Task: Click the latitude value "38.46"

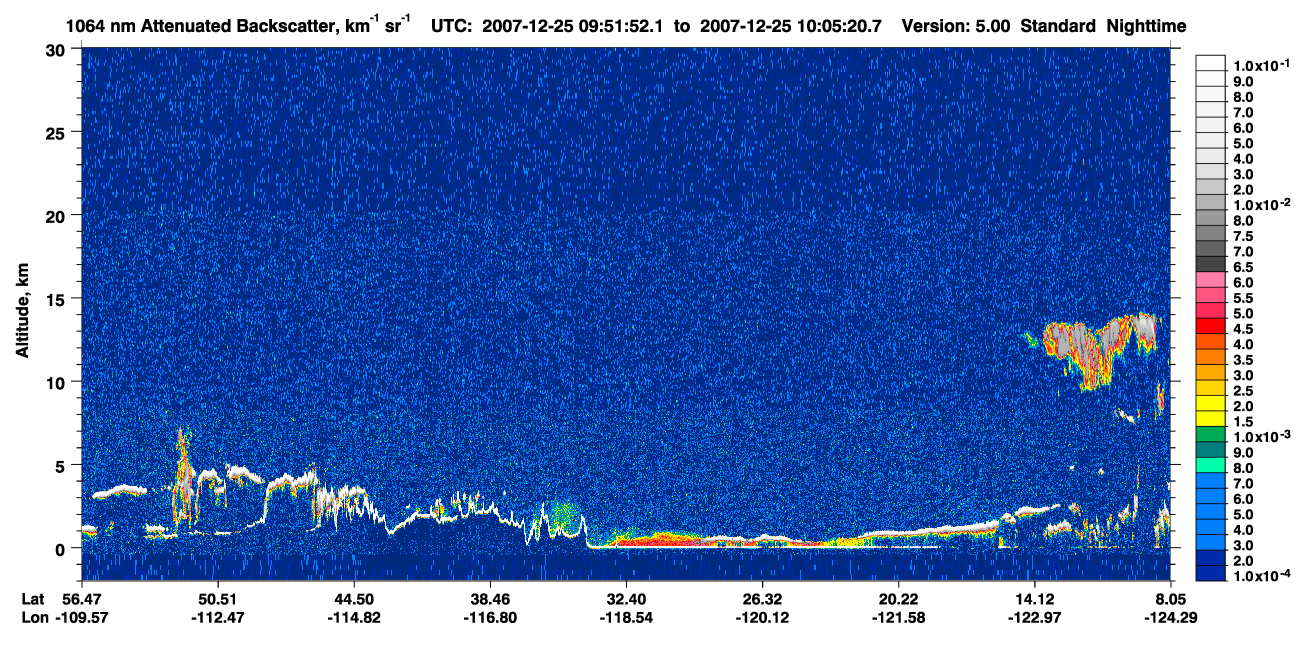Action: pyautogui.click(x=490, y=599)
